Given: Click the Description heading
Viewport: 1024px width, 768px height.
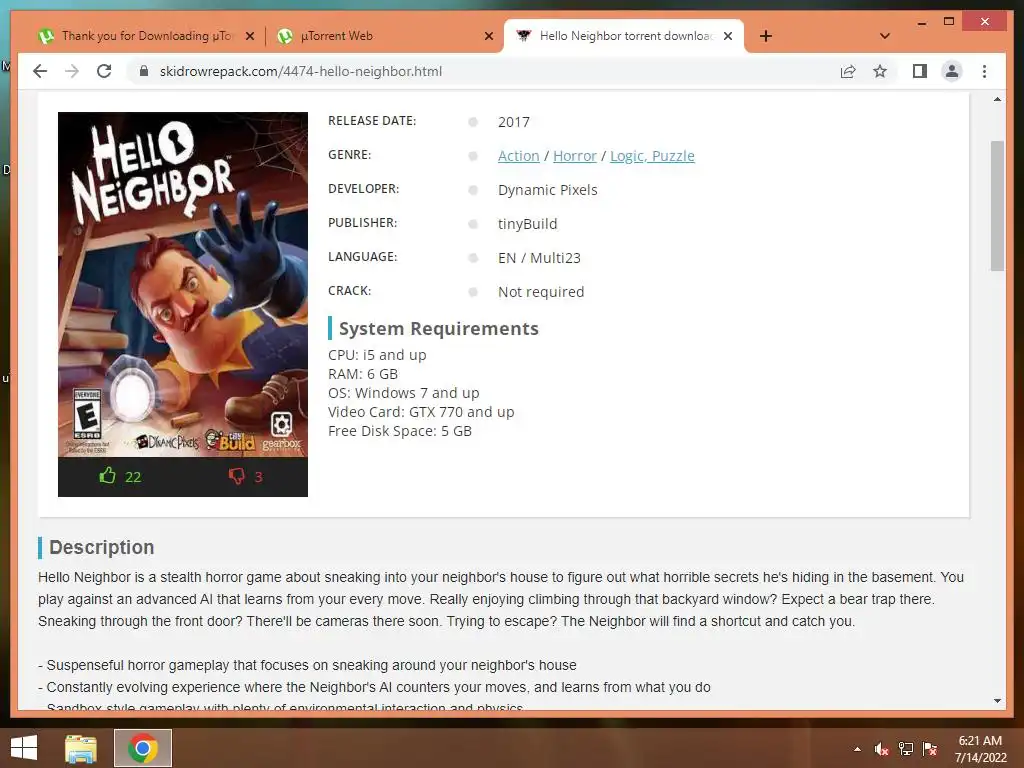Looking at the screenshot, I should tap(102, 547).
